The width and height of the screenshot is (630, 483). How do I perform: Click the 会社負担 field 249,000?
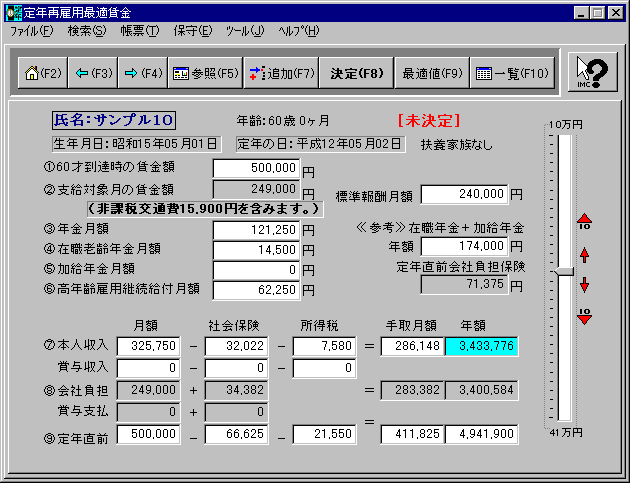point(148,390)
